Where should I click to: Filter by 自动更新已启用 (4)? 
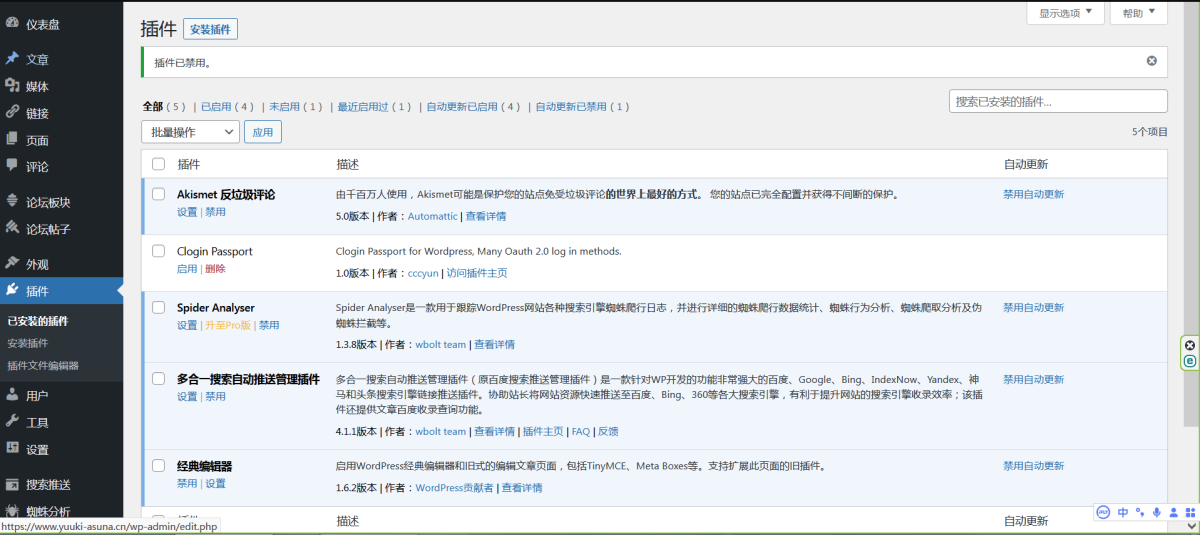click(x=473, y=106)
